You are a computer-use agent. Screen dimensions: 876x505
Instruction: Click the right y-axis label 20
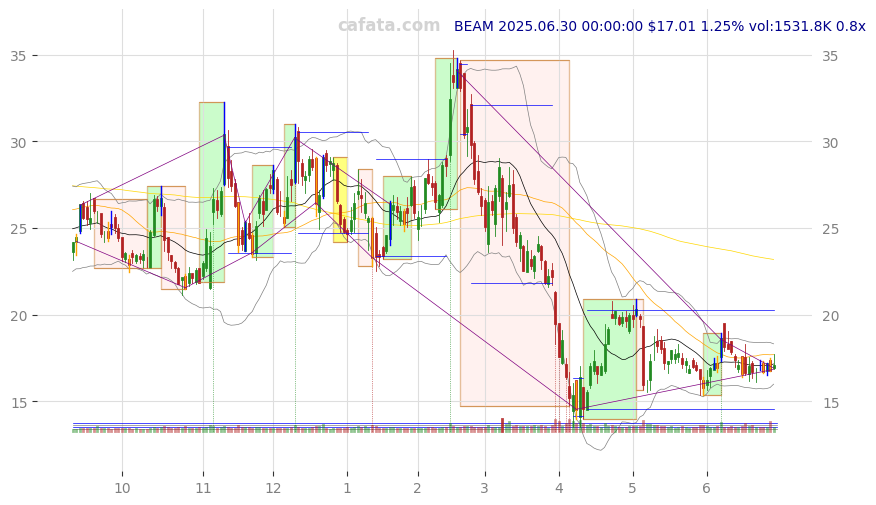coord(830,316)
